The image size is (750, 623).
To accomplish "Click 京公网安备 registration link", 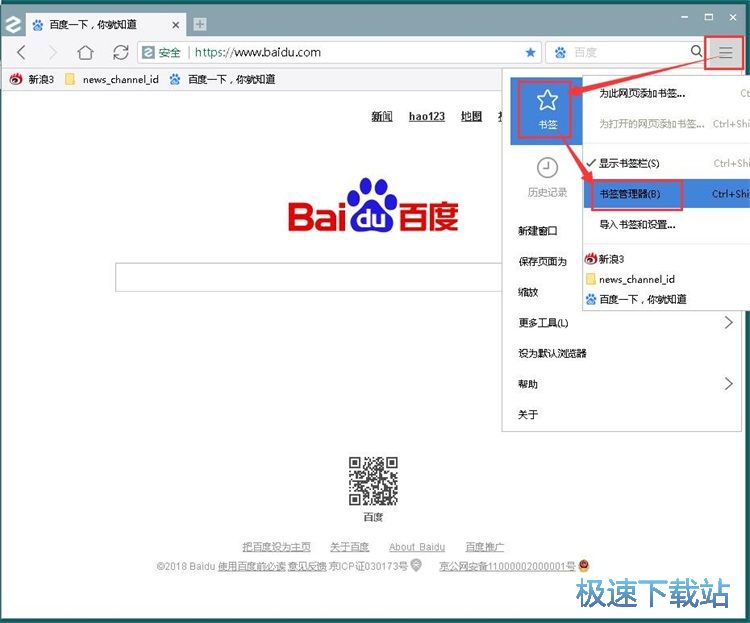I will coord(507,566).
